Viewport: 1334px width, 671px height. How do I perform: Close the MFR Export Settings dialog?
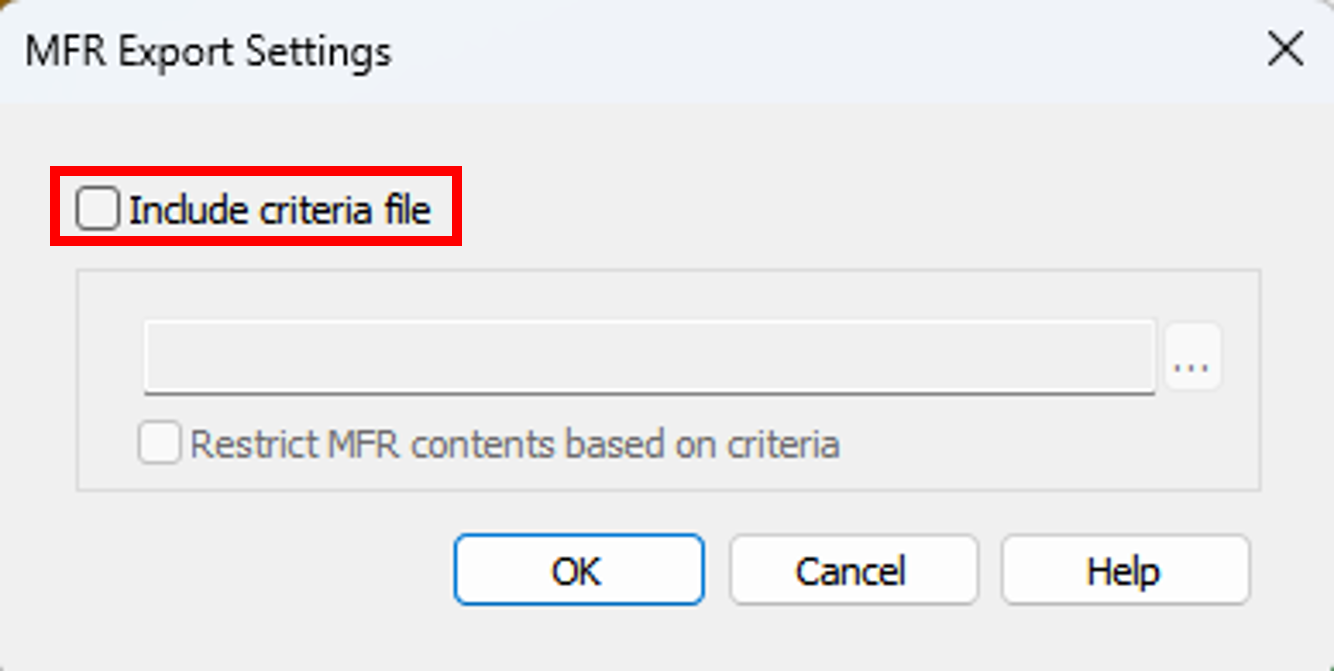(x=1284, y=50)
